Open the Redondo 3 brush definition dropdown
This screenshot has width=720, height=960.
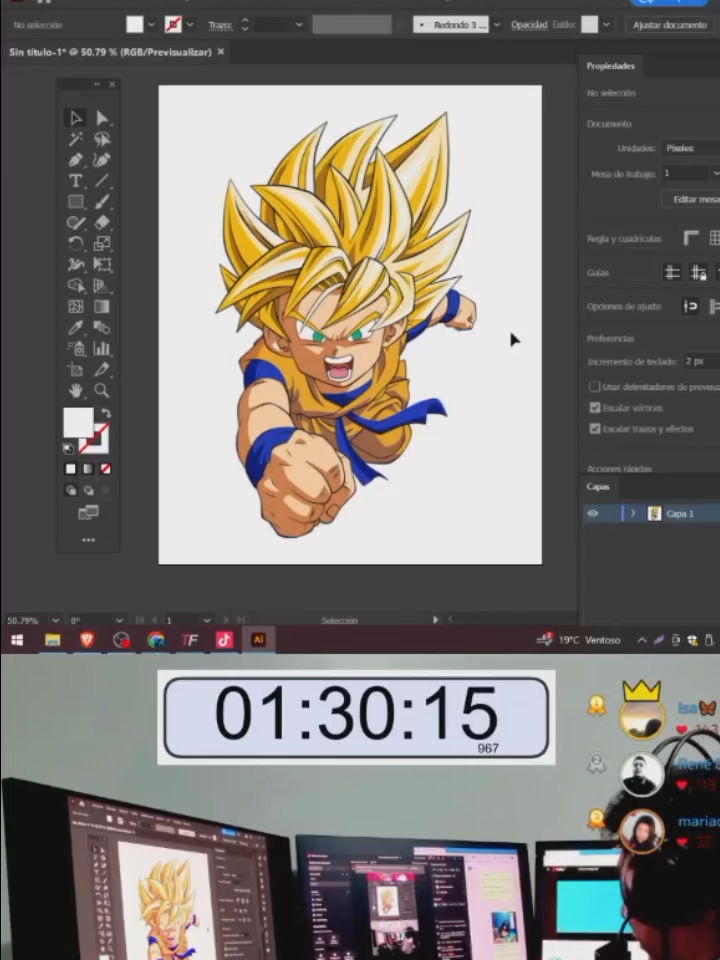497,24
